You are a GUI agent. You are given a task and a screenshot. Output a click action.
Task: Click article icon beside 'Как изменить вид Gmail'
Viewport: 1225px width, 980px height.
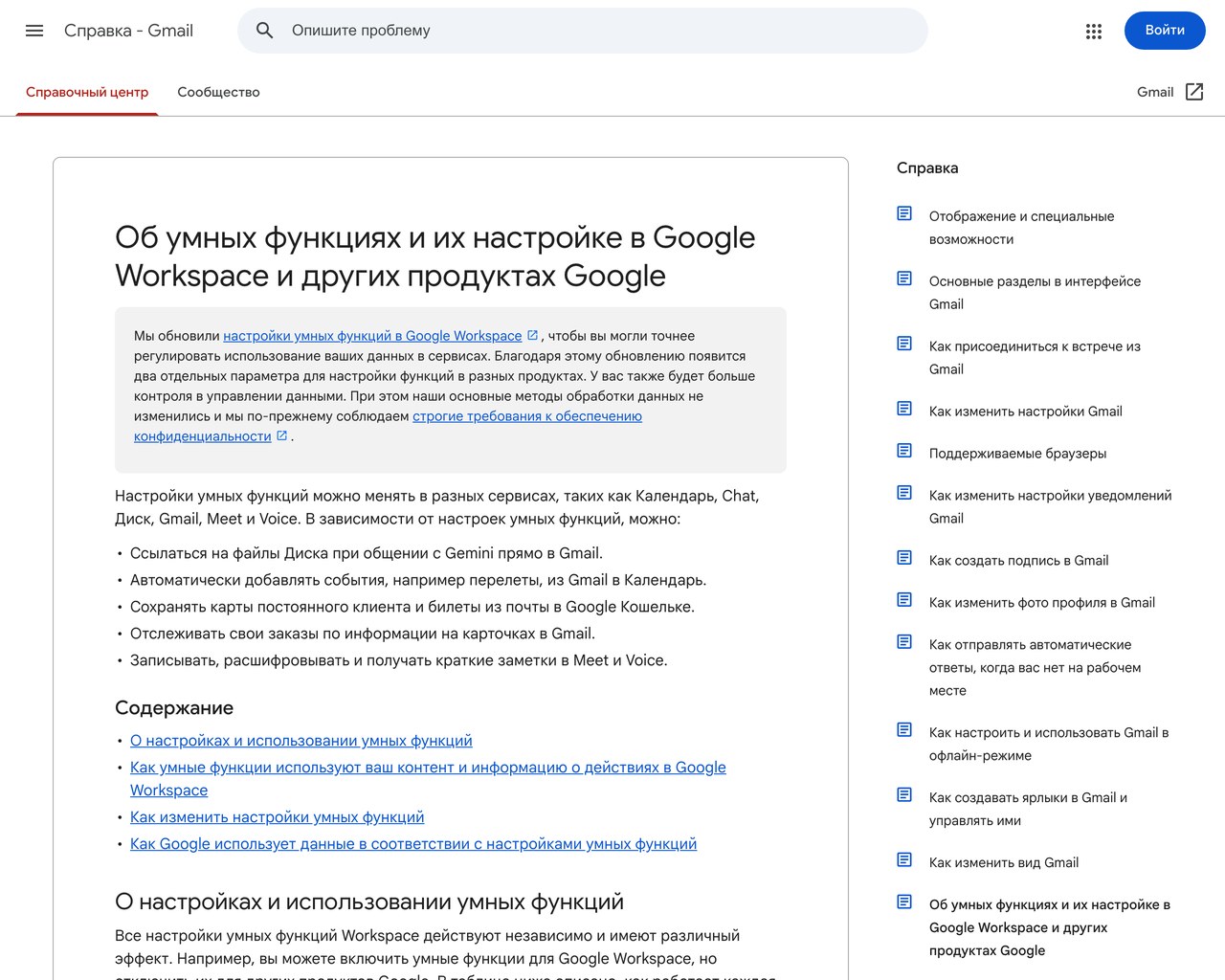click(x=904, y=860)
